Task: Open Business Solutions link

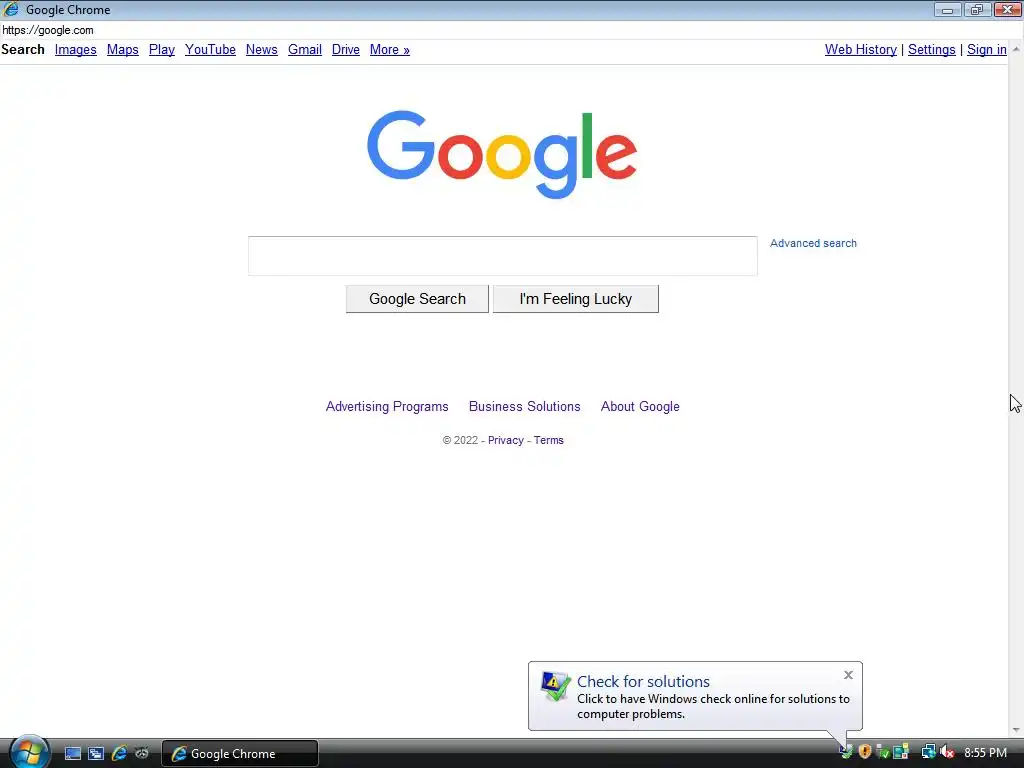Action: click(524, 406)
